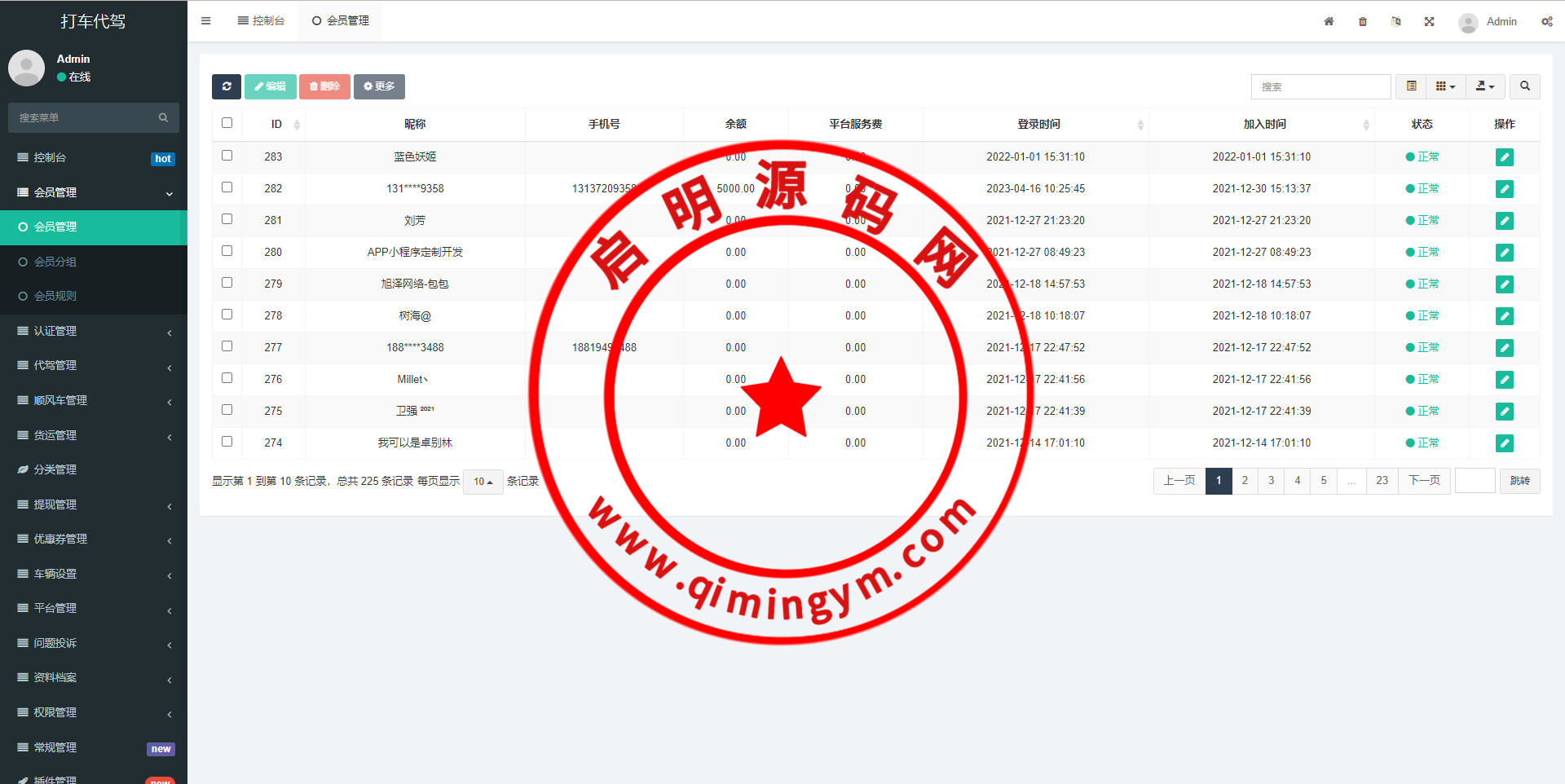Tick the checkbox for member ID 277
Viewport: 1565px width, 784px height.
(x=227, y=346)
